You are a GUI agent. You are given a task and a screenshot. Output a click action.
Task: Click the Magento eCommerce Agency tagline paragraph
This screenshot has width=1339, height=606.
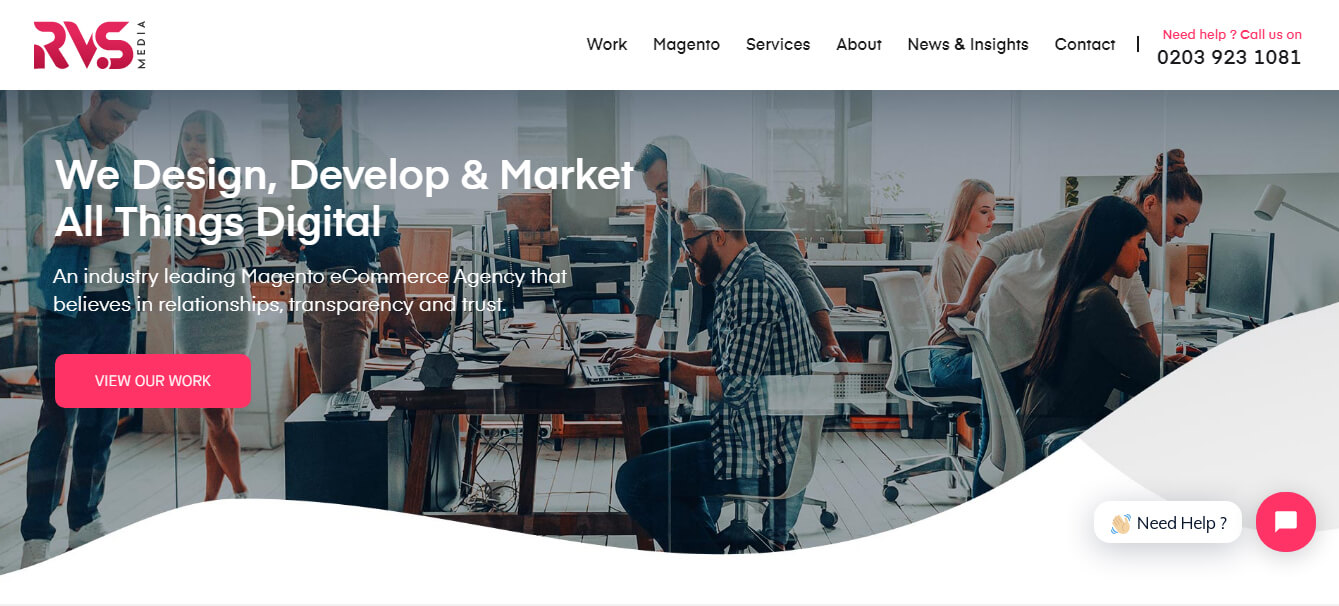(x=310, y=289)
